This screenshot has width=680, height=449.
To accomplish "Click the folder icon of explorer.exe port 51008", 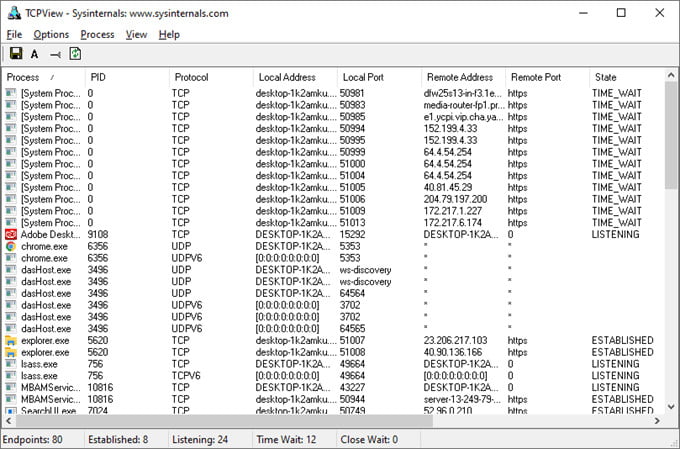I will pyautogui.click(x=11, y=352).
